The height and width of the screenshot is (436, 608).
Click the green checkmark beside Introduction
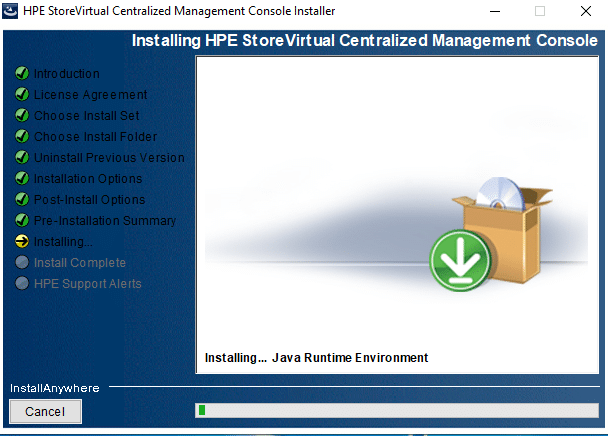coord(22,73)
